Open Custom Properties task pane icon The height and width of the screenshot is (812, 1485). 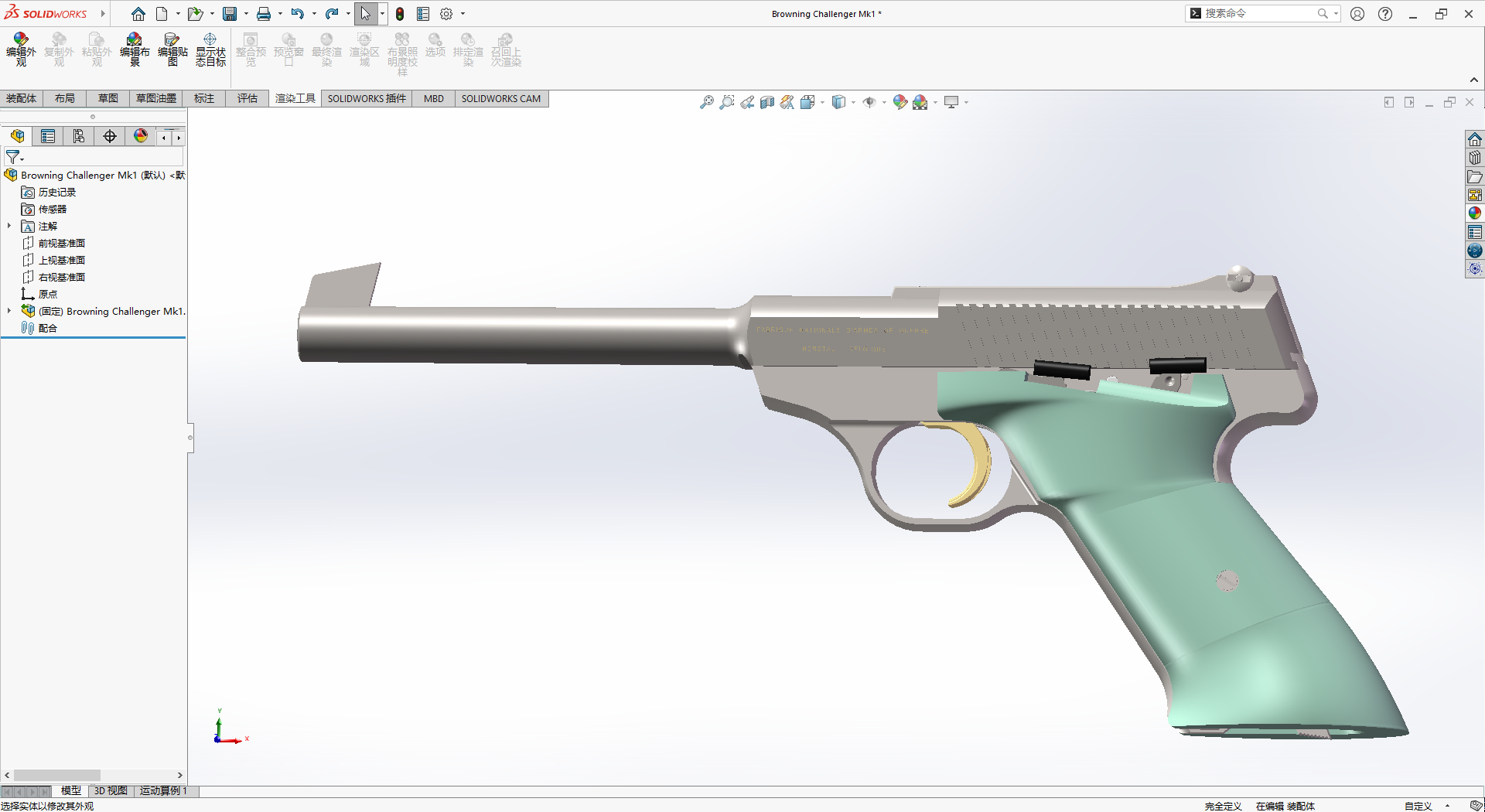[1475, 232]
